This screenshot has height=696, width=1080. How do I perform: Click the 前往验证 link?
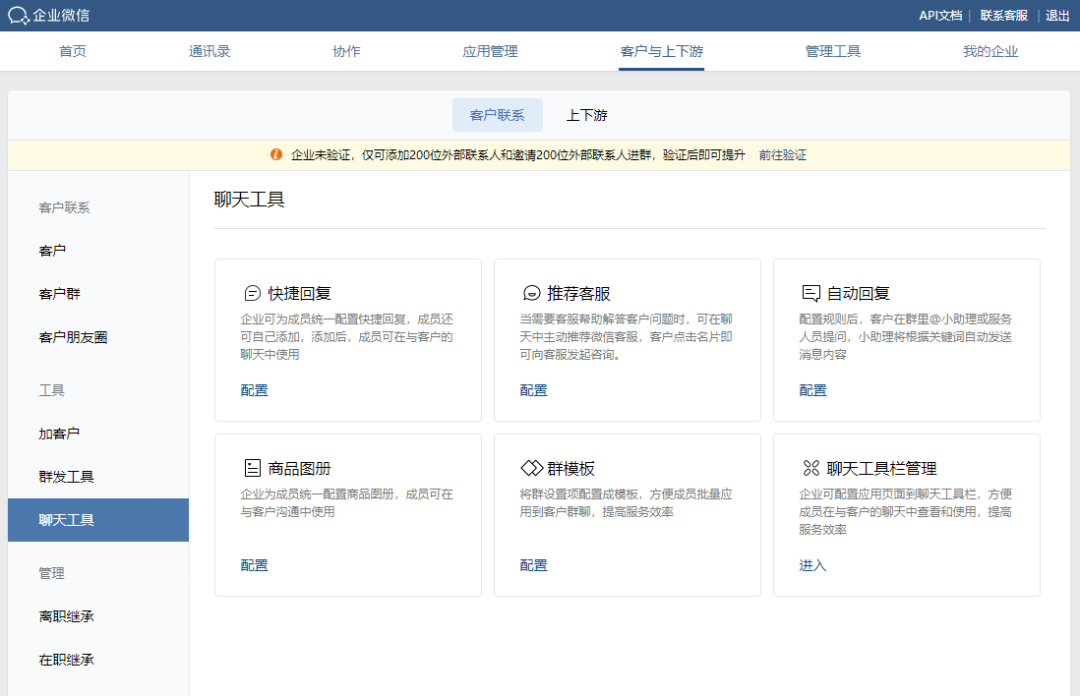pos(782,155)
